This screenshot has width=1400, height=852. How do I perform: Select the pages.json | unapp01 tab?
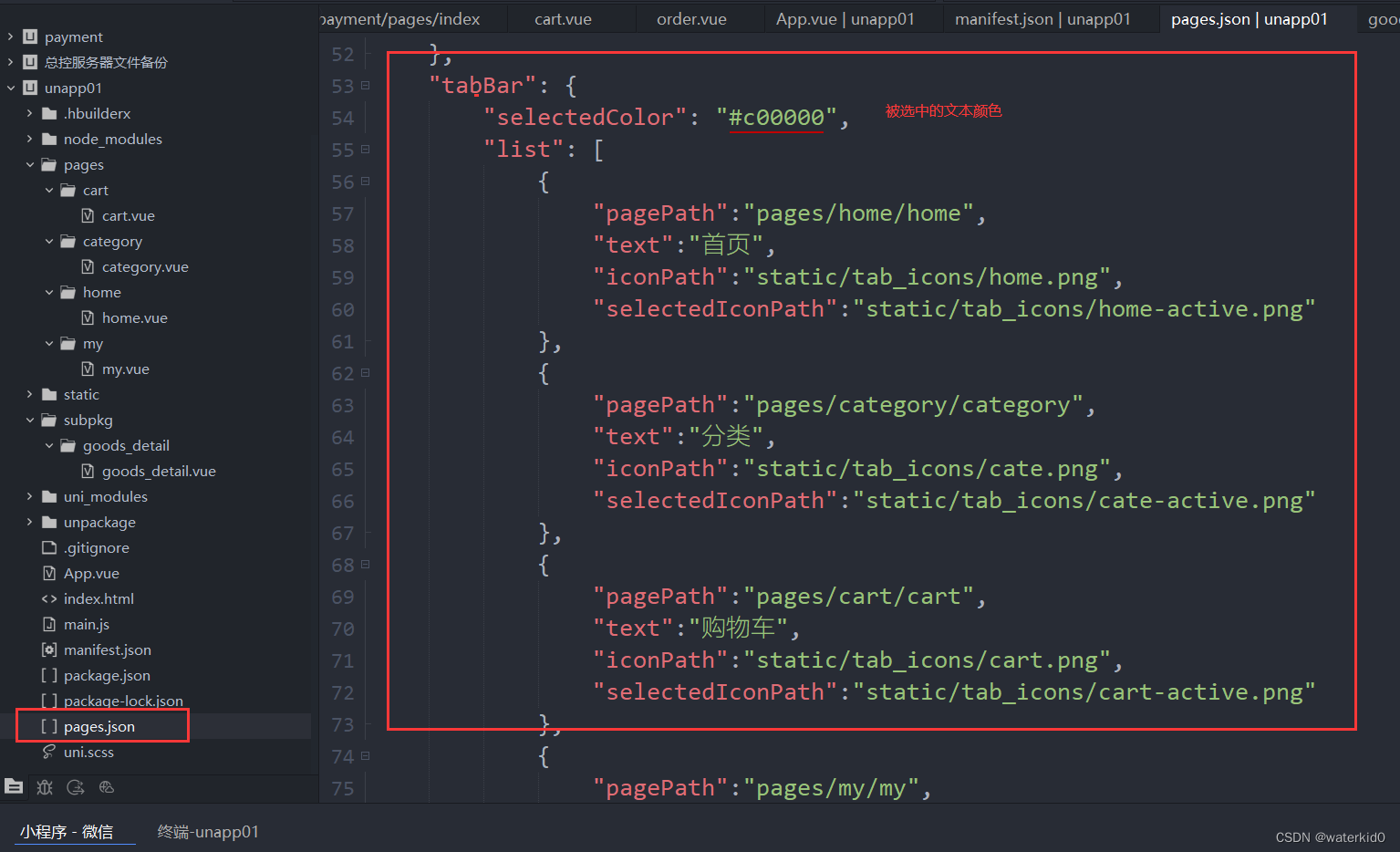[1249, 19]
